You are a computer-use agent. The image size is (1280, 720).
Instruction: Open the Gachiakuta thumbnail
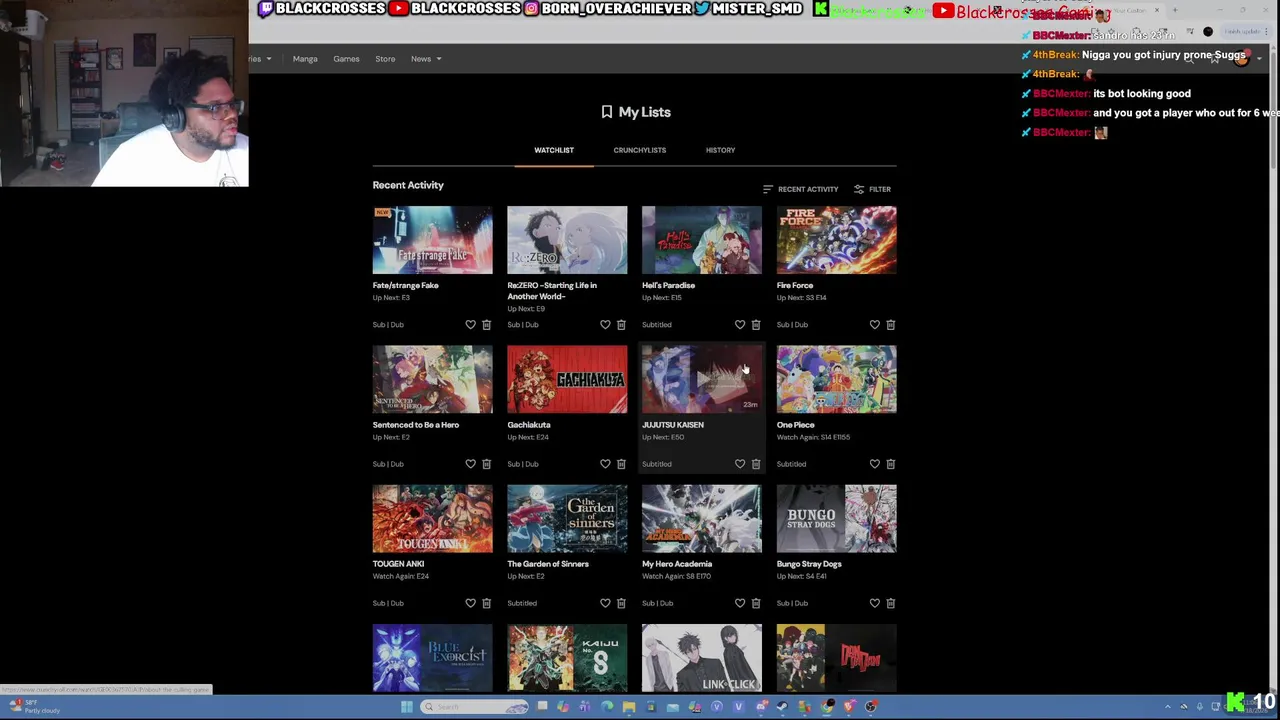pyautogui.click(x=567, y=379)
